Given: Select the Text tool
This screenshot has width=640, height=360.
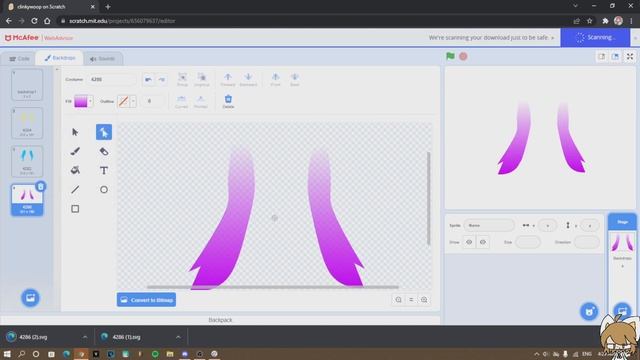Looking at the screenshot, I should point(104,170).
